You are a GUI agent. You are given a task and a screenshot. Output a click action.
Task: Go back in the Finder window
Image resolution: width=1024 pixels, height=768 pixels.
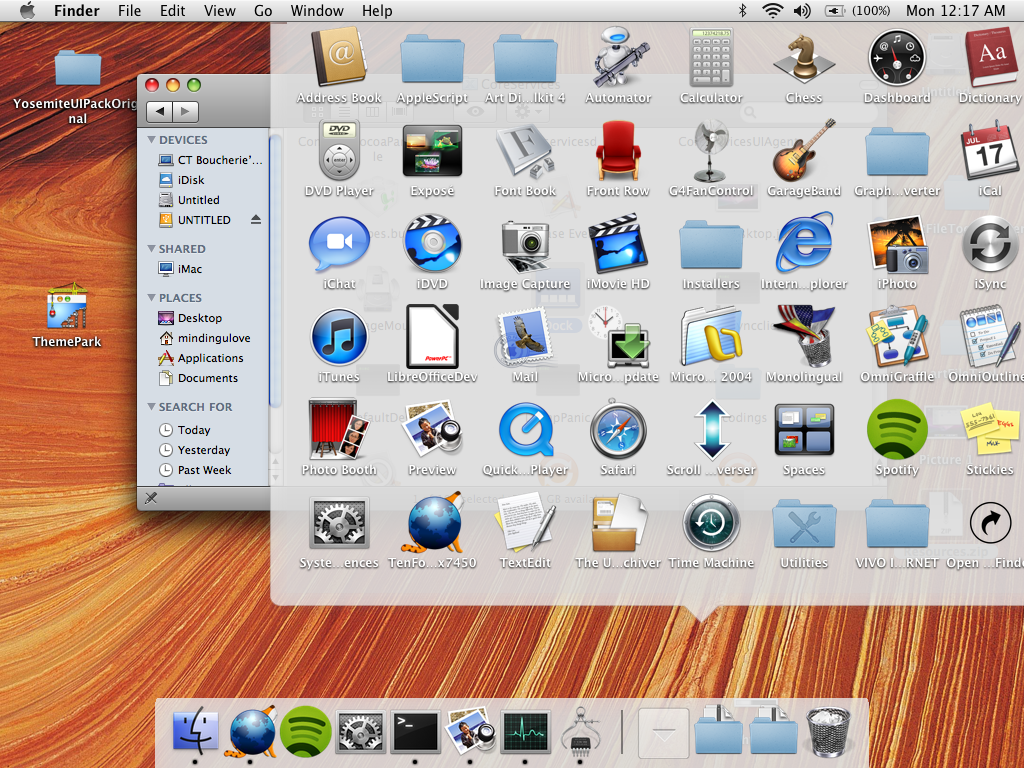160,112
